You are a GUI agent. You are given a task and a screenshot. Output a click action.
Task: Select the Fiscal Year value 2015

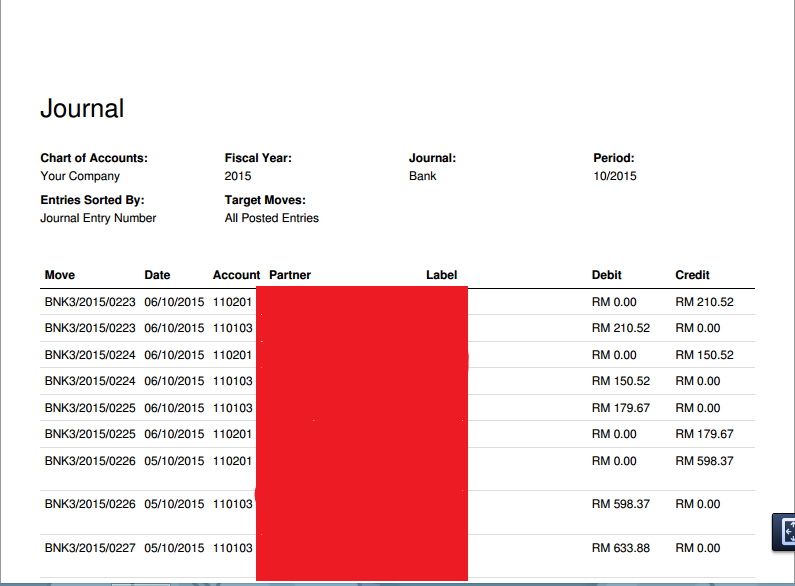coord(238,176)
